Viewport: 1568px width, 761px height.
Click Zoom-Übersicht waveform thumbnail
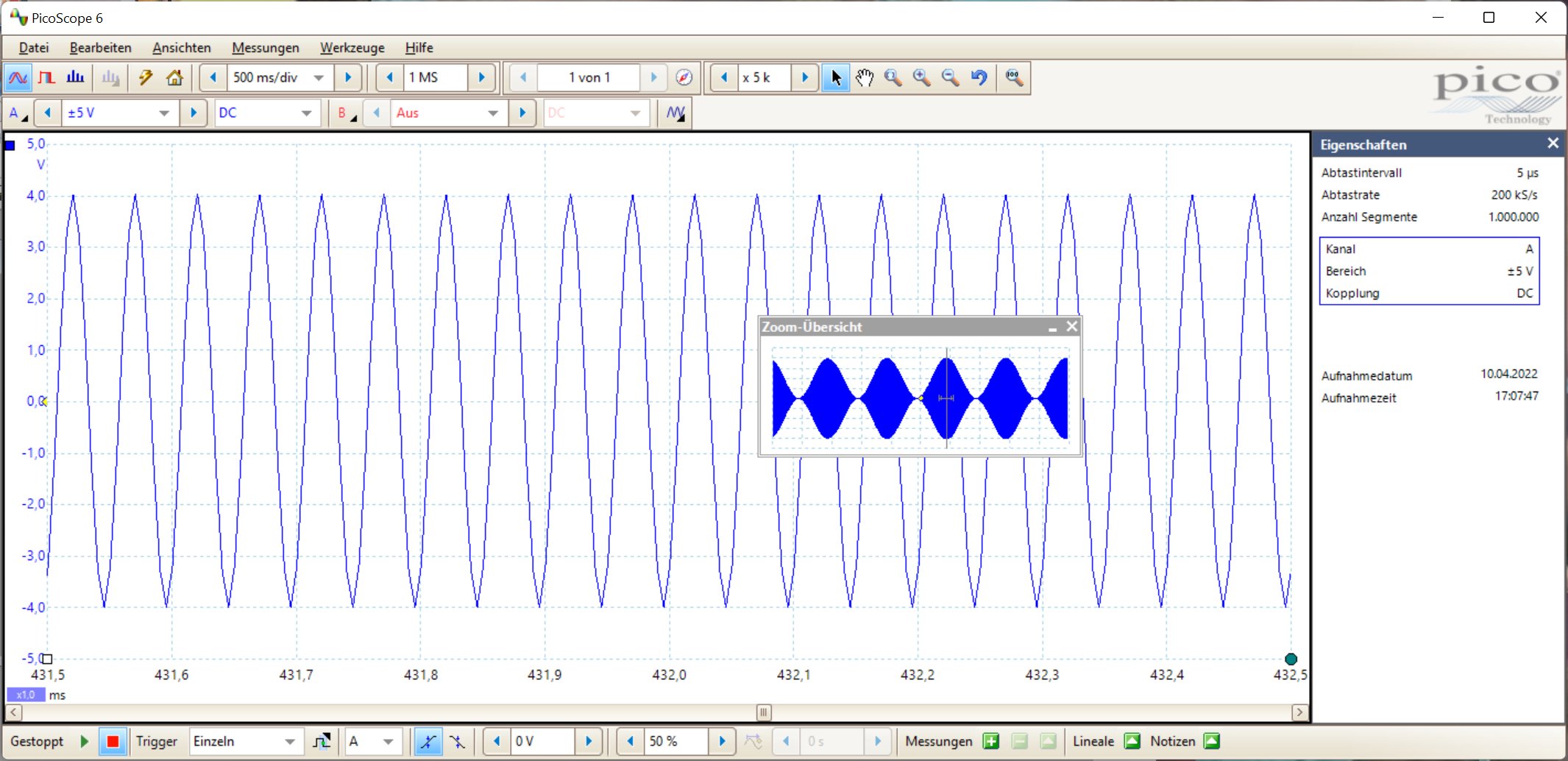(920, 397)
